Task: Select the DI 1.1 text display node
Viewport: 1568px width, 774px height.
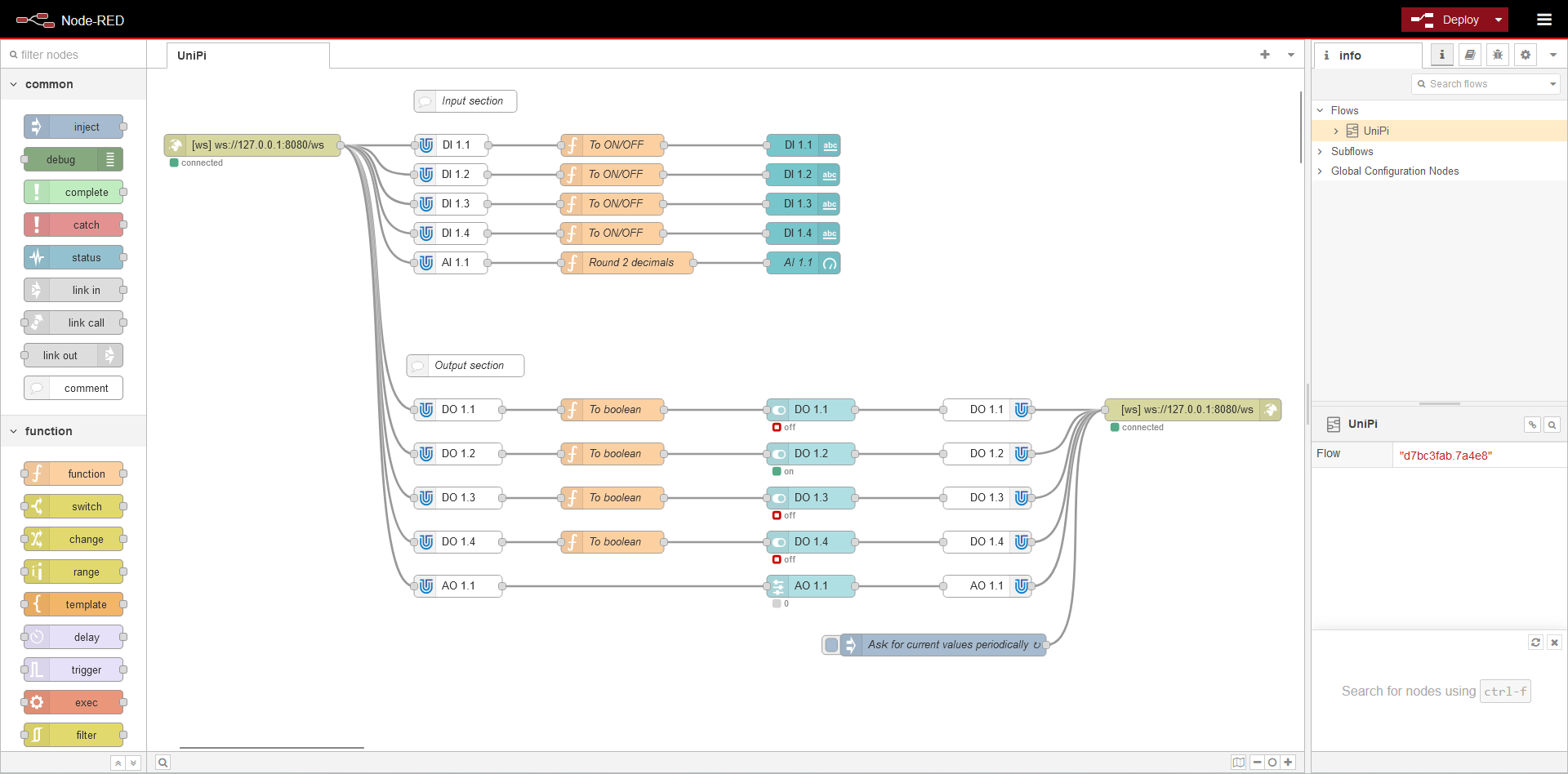Action: (x=804, y=145)
